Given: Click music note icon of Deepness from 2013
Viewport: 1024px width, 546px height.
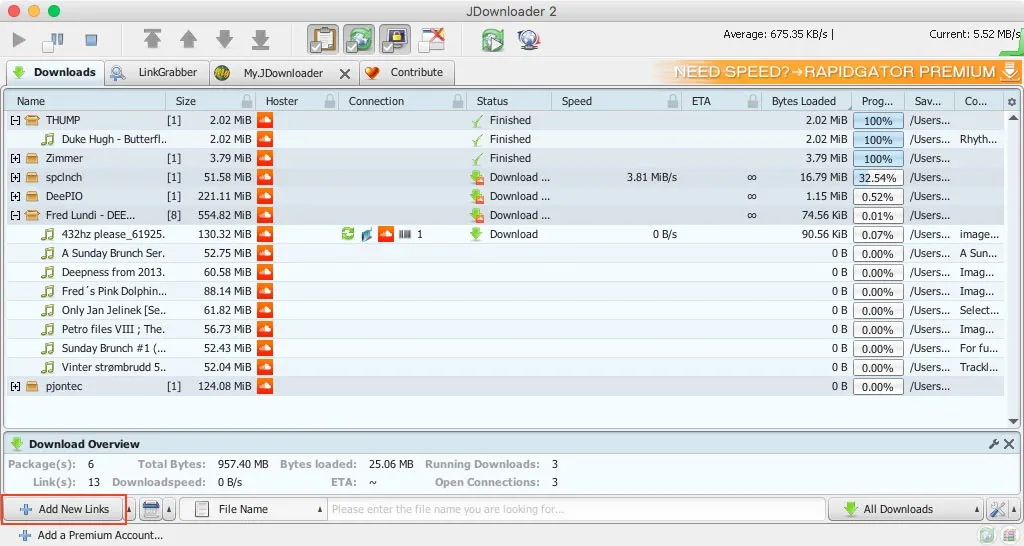Looking at the screenshot, I should pos(48,272).
